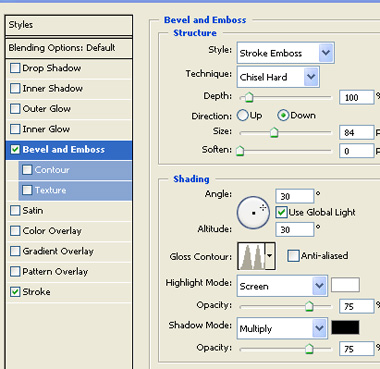Click the Depth value field showing 100
Screen dimensions: 380x369
tap(356, 97)
